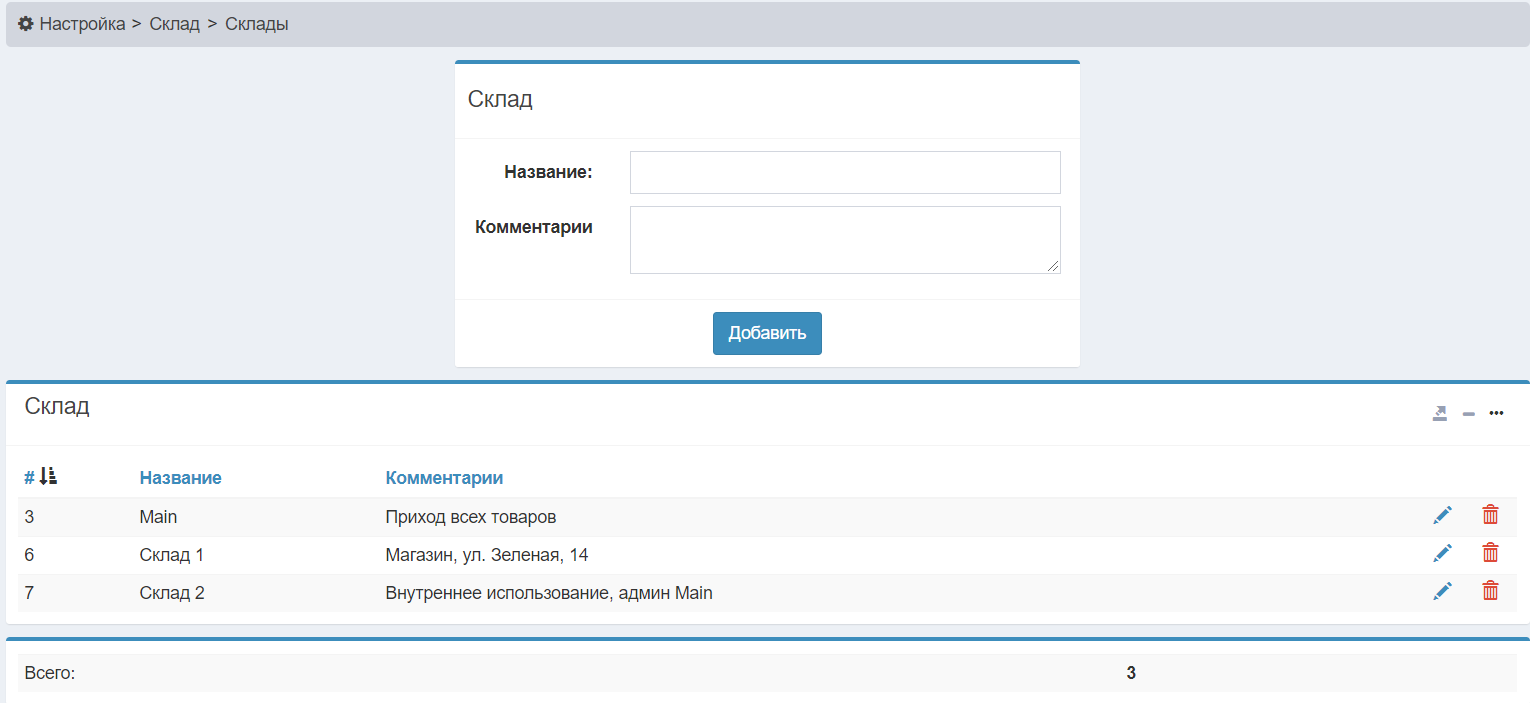Viewport: 1530px width, 703px height.
Task: Click into the Комментарии text area
Action: click(844, 240)
